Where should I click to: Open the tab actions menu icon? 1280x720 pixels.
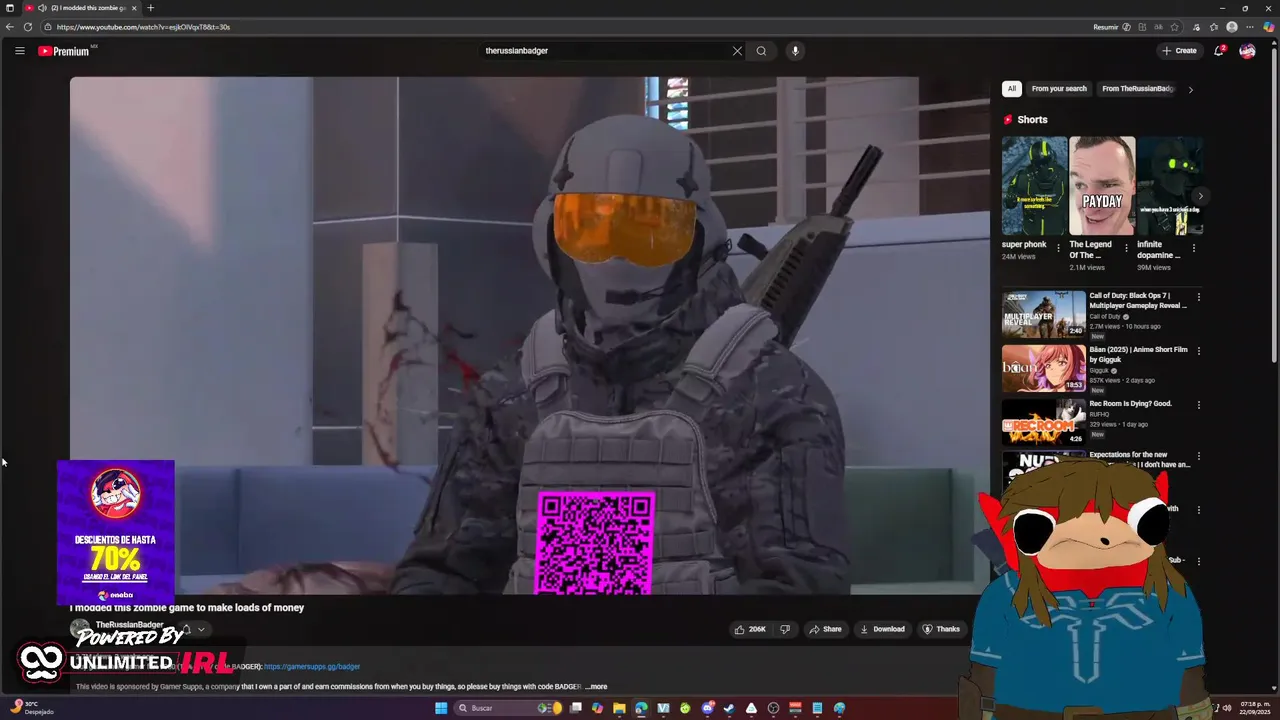click(10, 8)
